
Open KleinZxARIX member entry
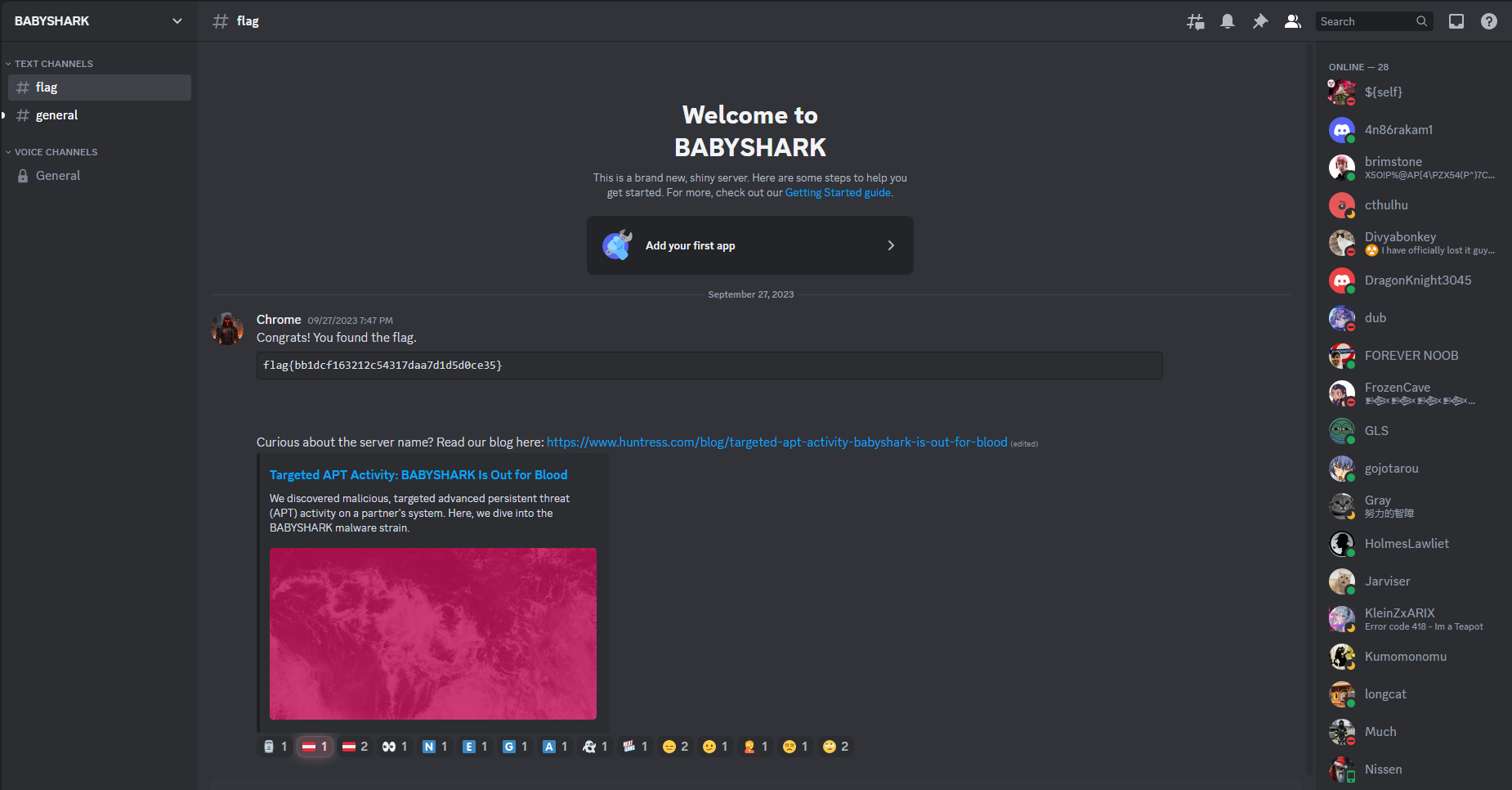(x=1413, y=619)
